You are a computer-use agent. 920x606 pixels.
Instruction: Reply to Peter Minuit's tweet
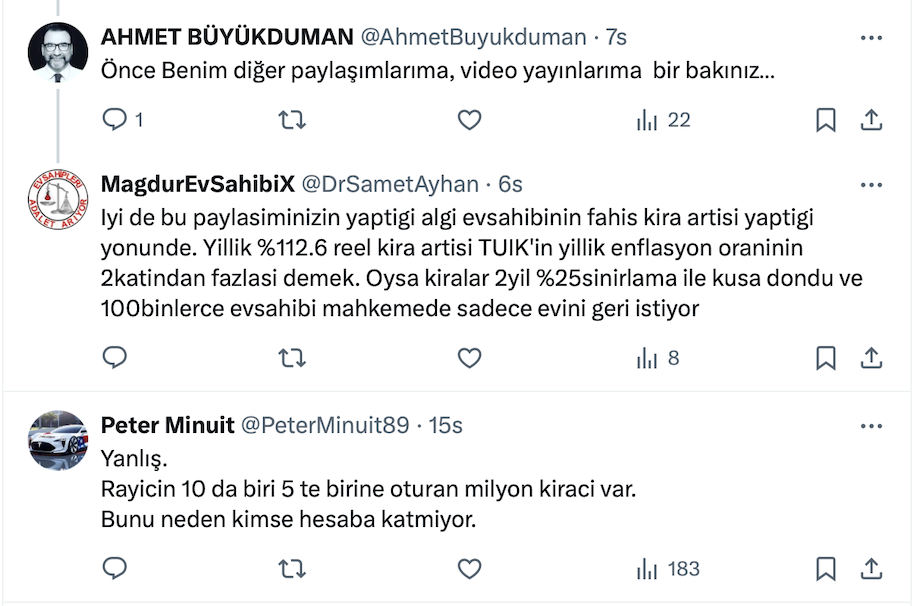(116, 569)
